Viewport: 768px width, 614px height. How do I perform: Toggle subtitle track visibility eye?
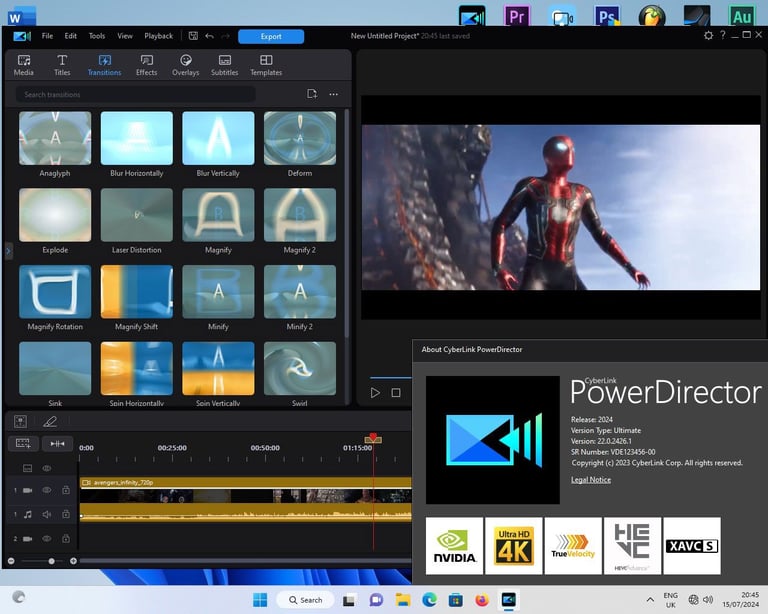click(x=47, y=469)
